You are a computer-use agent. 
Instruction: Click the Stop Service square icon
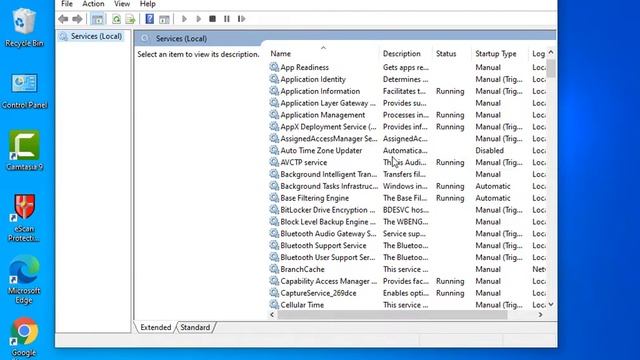click(212, 19)
